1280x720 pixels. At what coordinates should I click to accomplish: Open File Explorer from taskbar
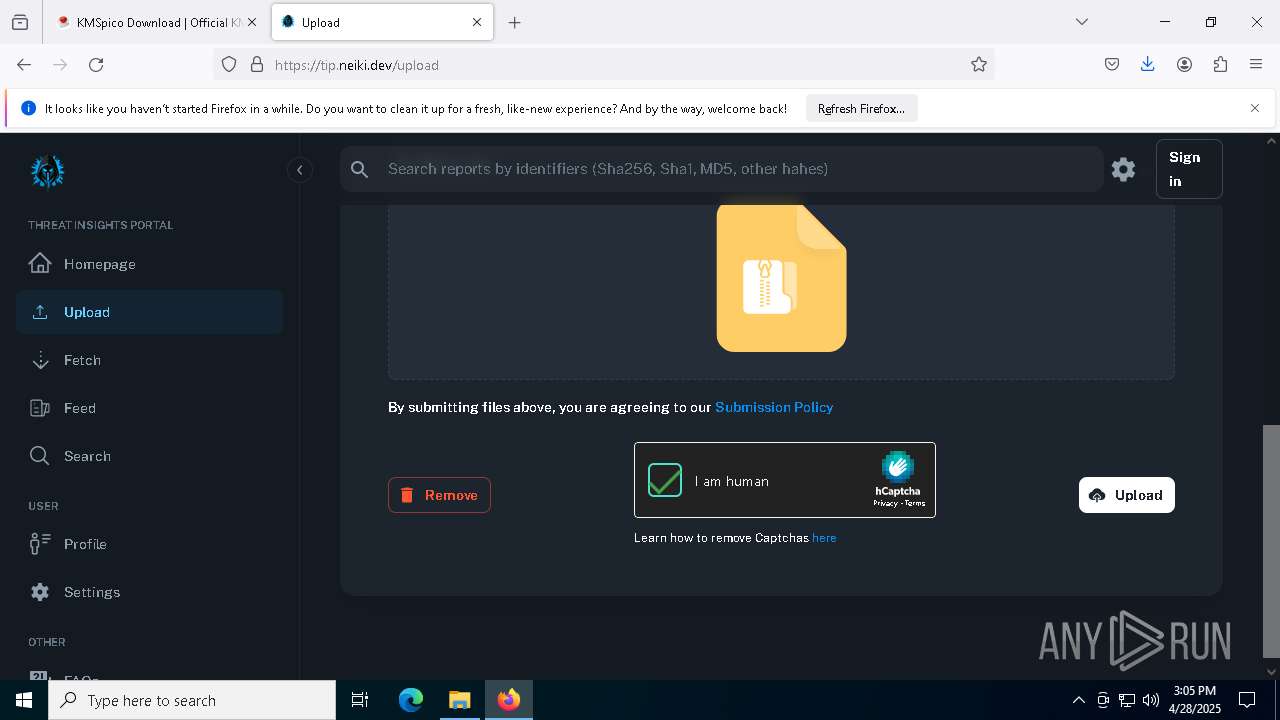(x=459, y=700)
